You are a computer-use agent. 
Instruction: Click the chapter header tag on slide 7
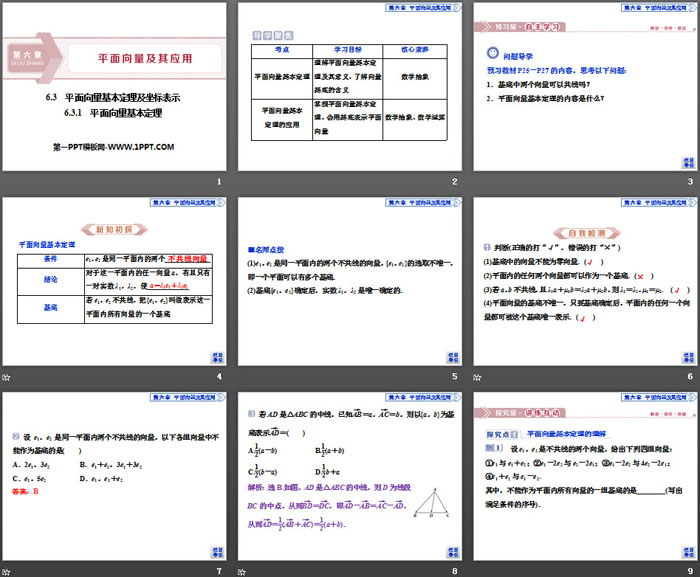click(188, 397)
